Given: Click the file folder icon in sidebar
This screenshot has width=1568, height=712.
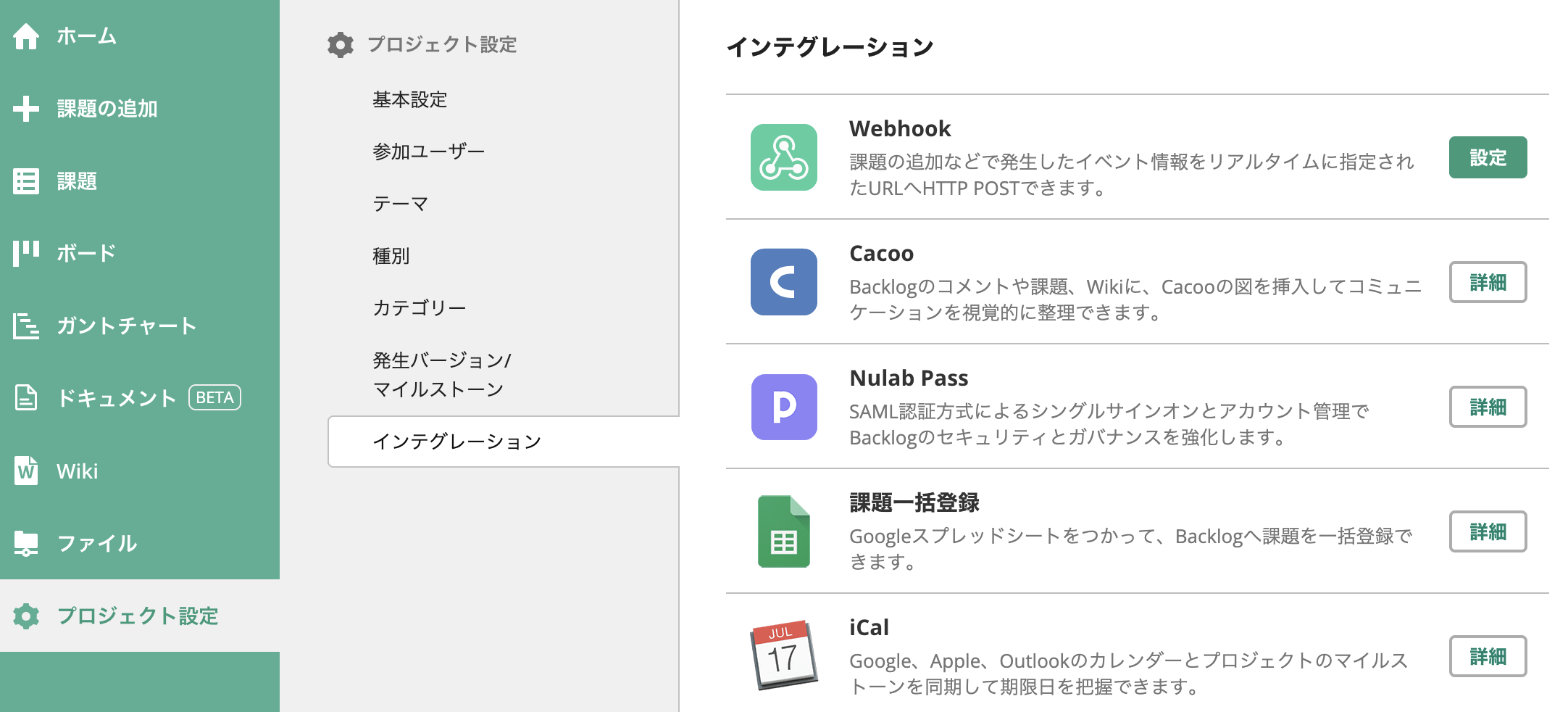Looking at the screenshot, I should click(x=26, y=543).
